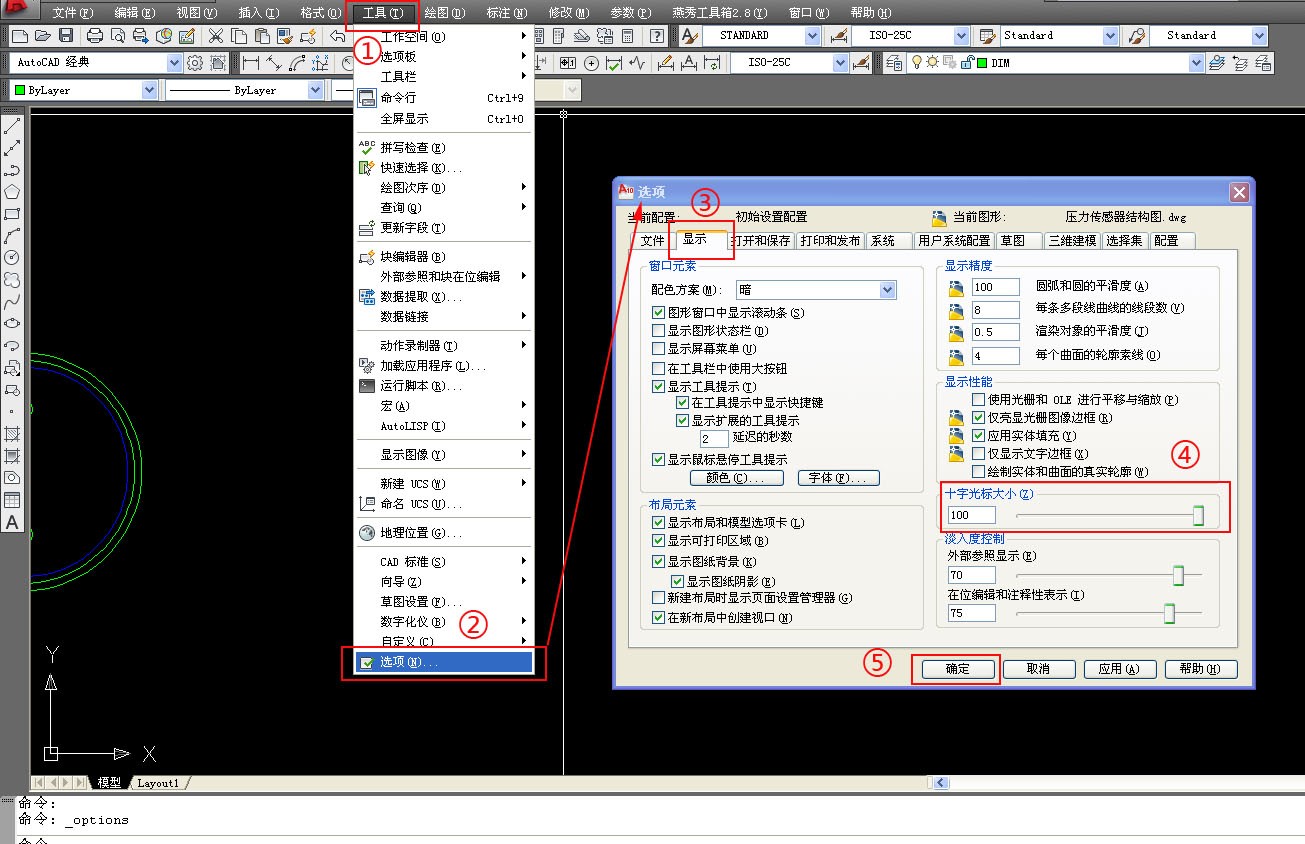Enable 仅显示文字边框 checkbox
The height and width of the screenshot is (844, 1305).
(x=980, y=454)
